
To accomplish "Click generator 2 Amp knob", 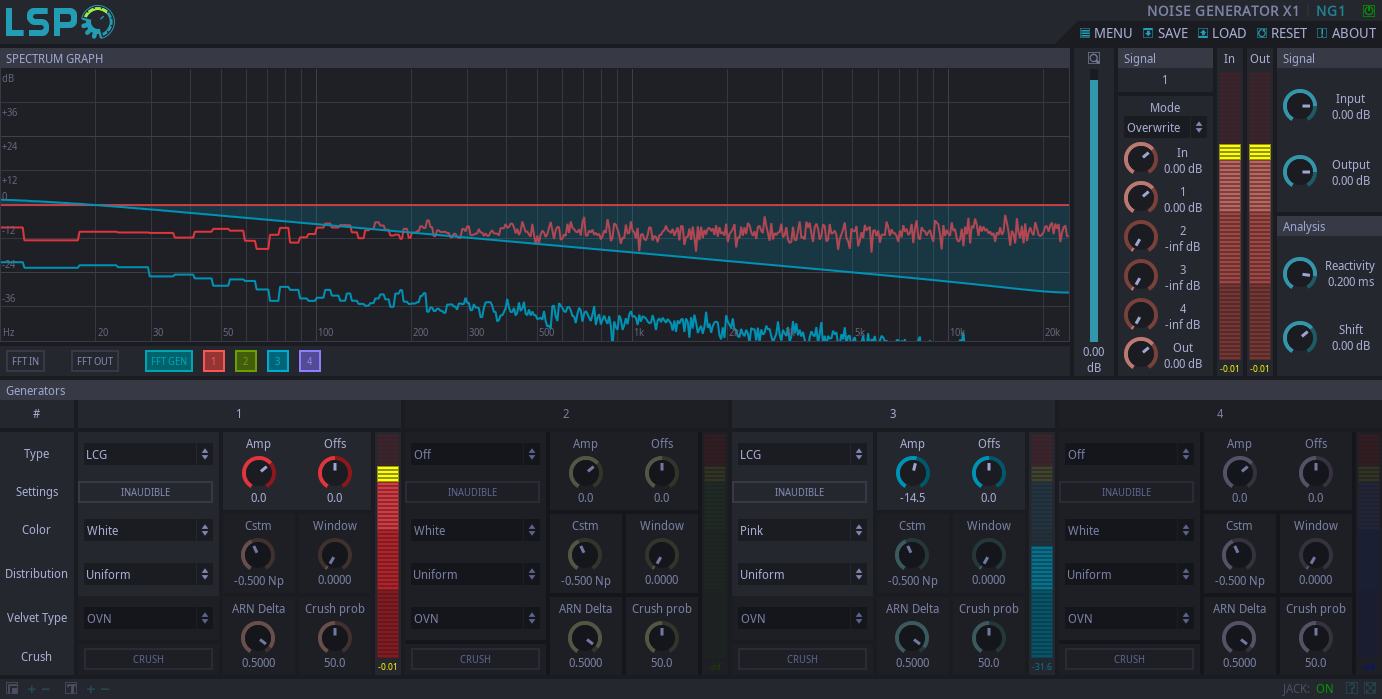I will pos(585,472).
